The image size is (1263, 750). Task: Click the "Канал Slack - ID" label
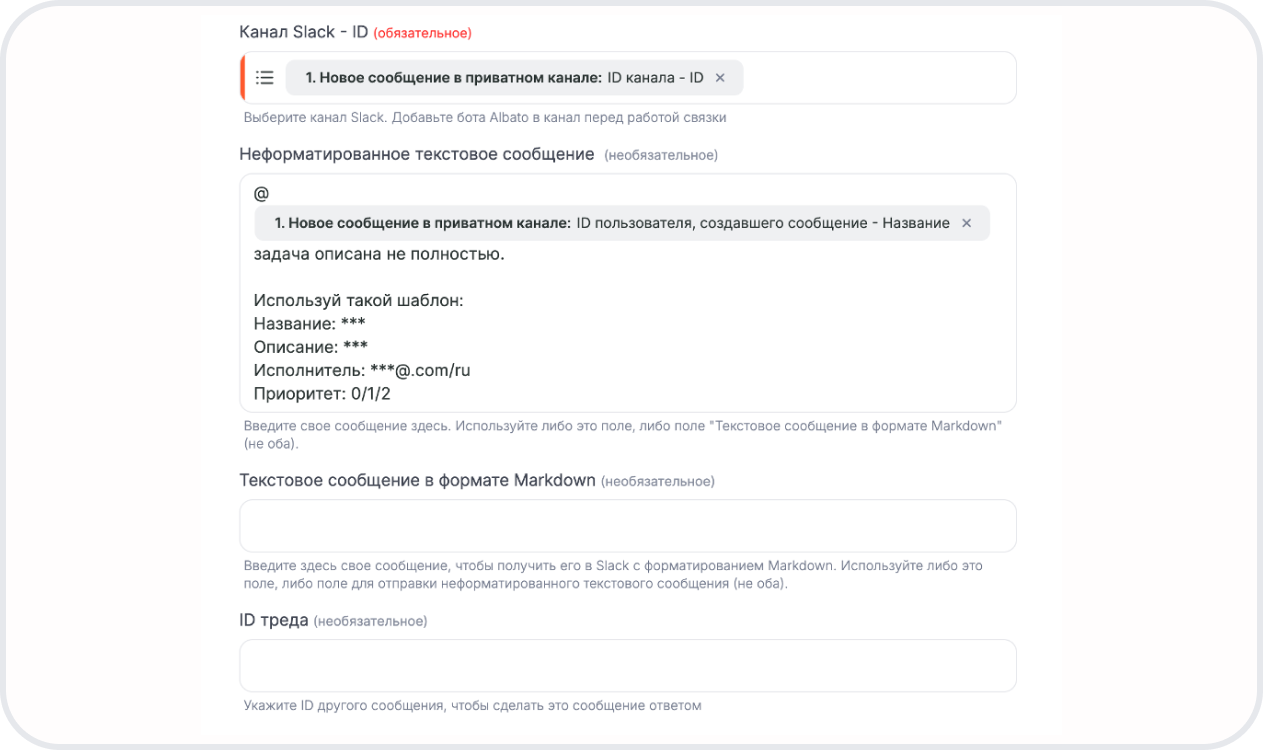pyautogui.click(x=302, y=32)
